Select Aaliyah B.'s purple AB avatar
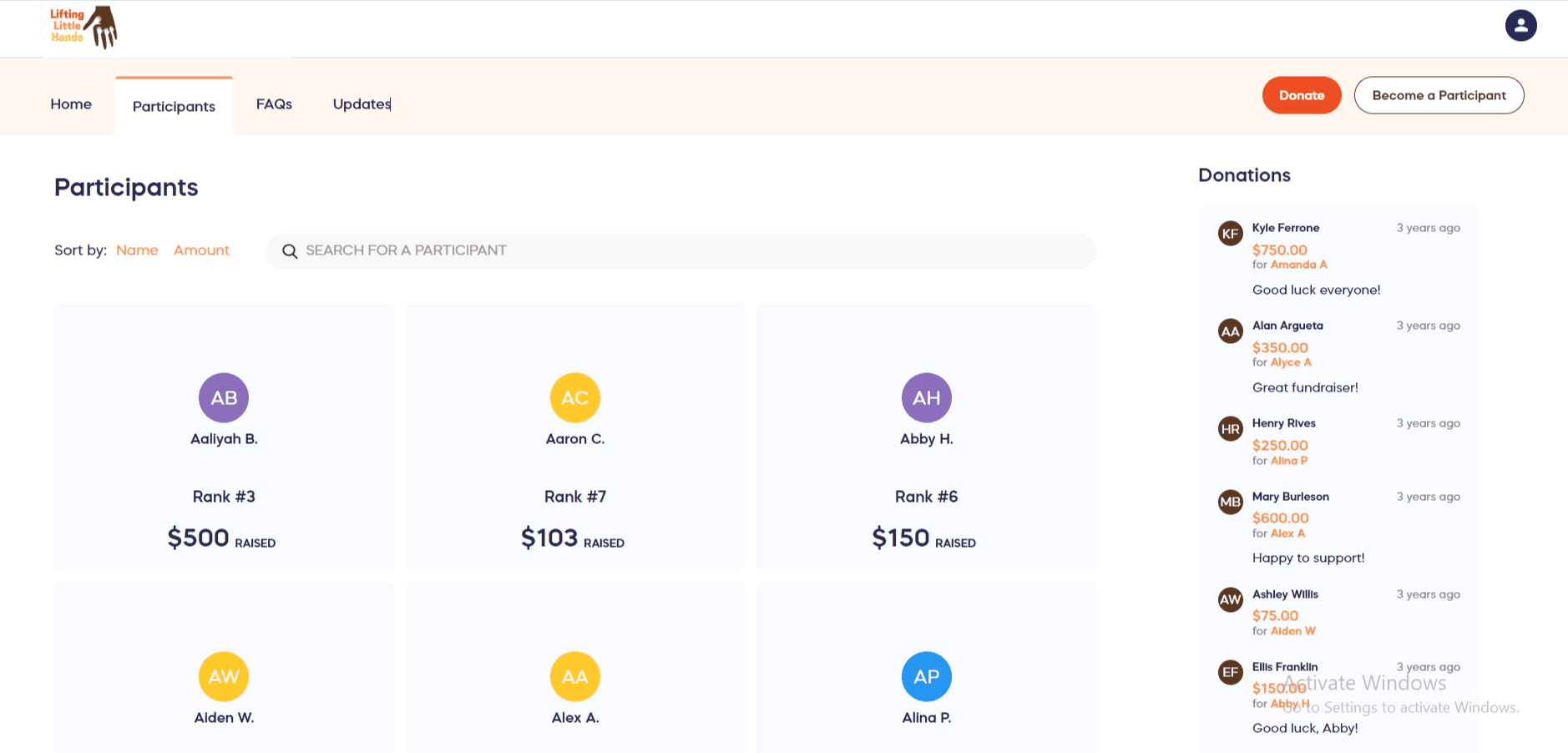This screenshot has height=753, width=1568. point(224,398)
